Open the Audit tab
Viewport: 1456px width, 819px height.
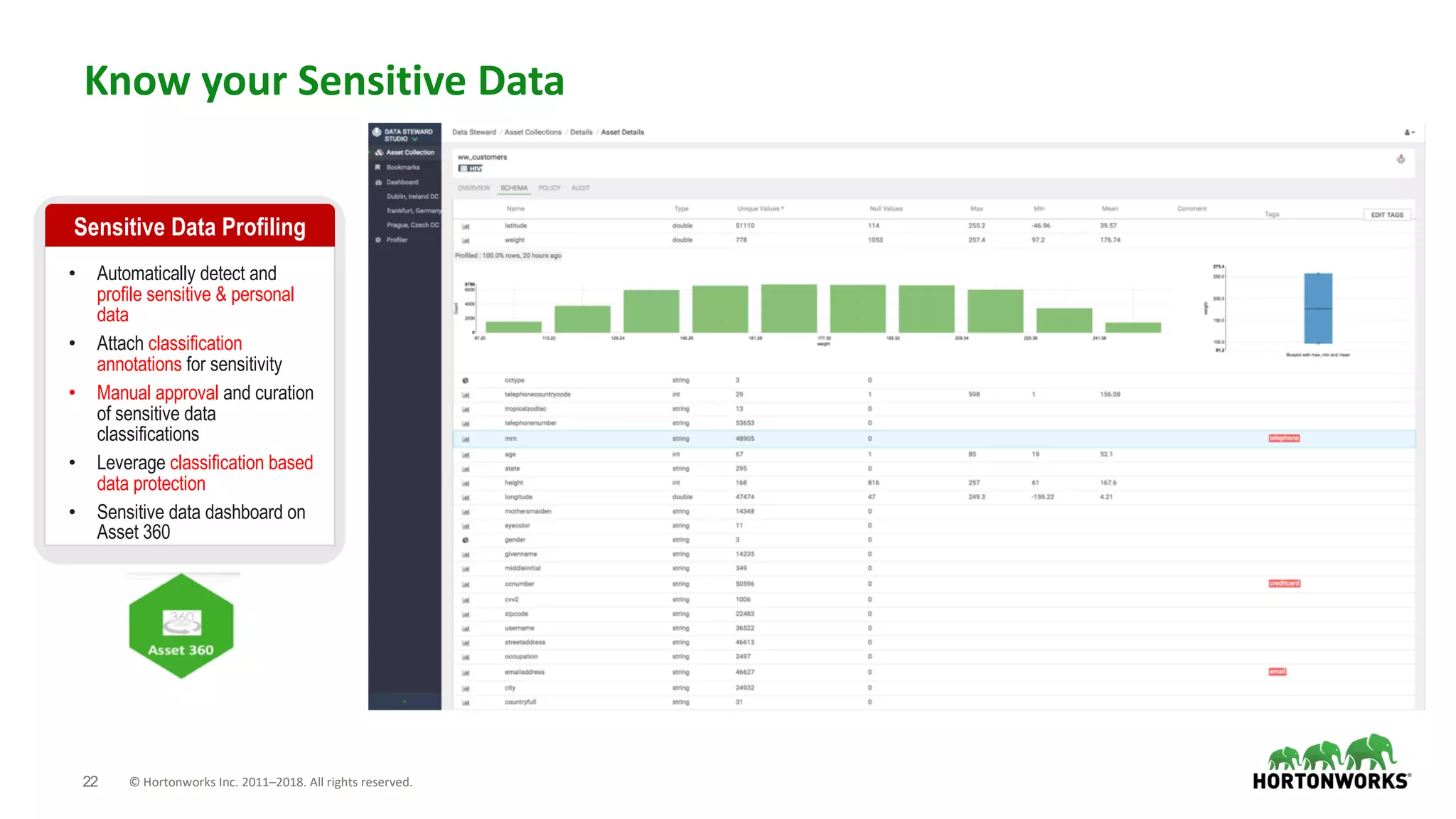click(580, 188)
